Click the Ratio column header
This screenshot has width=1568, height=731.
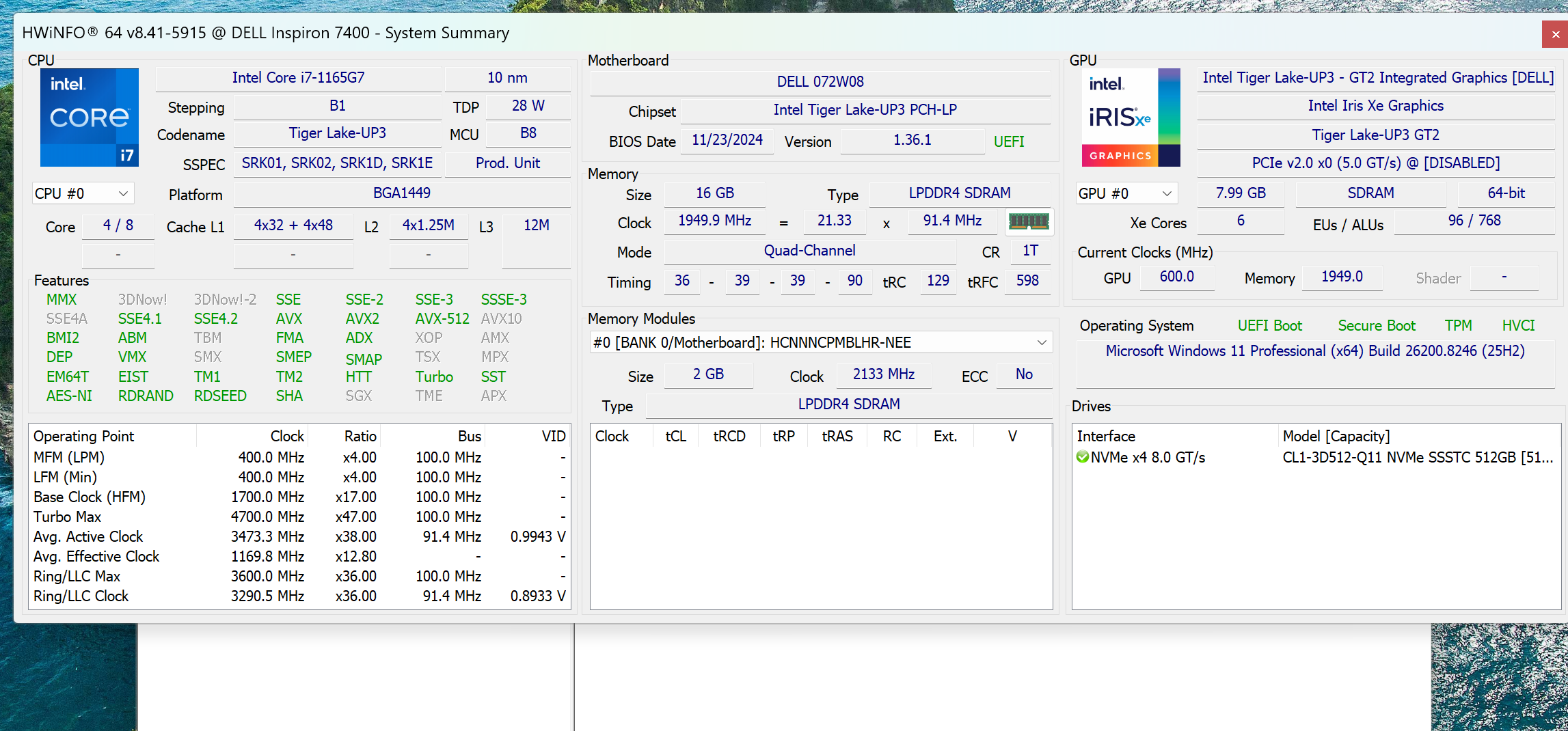click(x=344, y=436)
